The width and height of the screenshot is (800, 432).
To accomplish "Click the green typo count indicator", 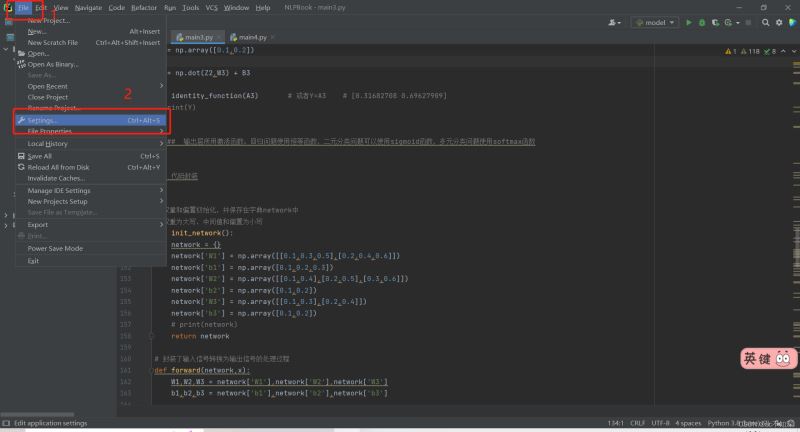I will [770, 51].
